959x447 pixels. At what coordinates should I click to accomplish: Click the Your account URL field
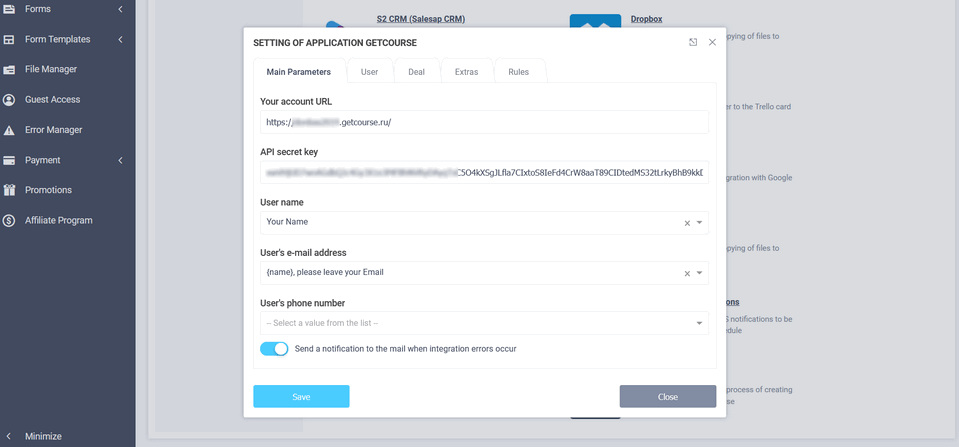484,122
